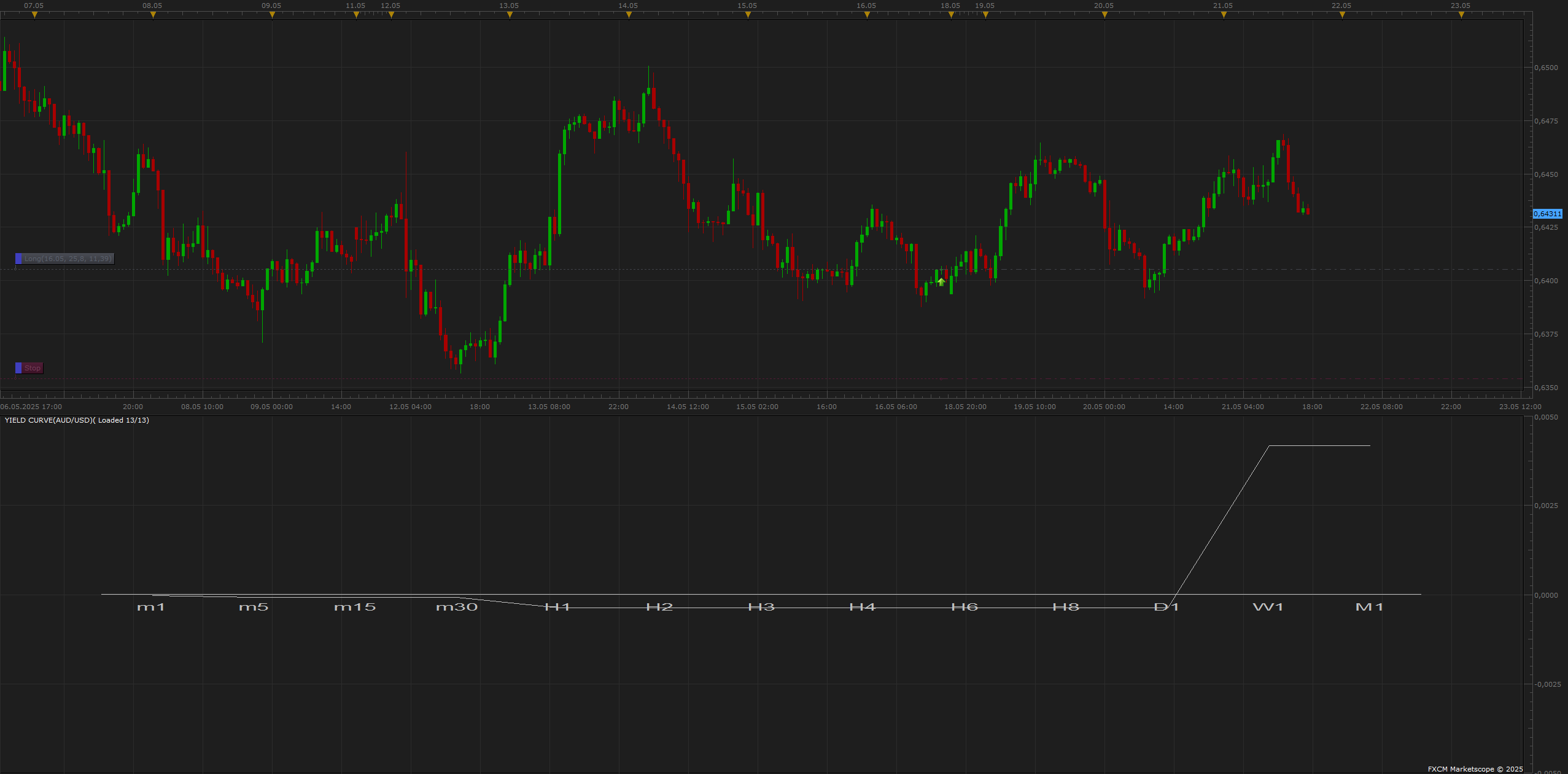Click the 08.05 10:00 time axis label
The image size is (1568, 774).
(x=203, y=407)
